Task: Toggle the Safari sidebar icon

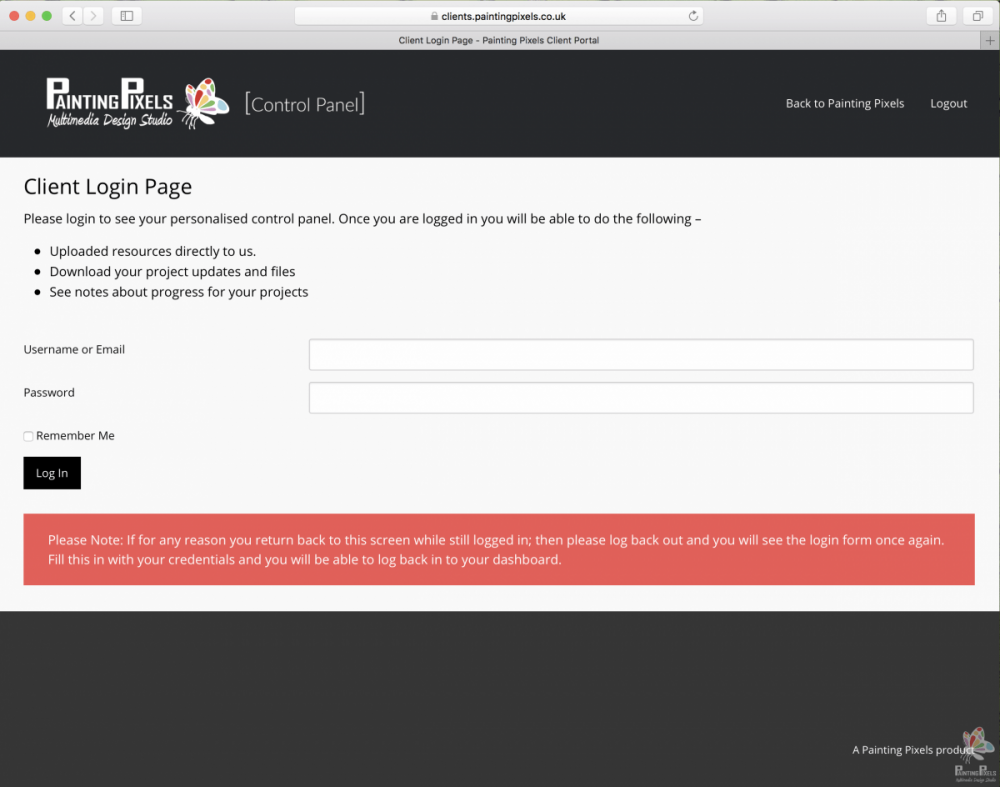Action: click(127, 16)
